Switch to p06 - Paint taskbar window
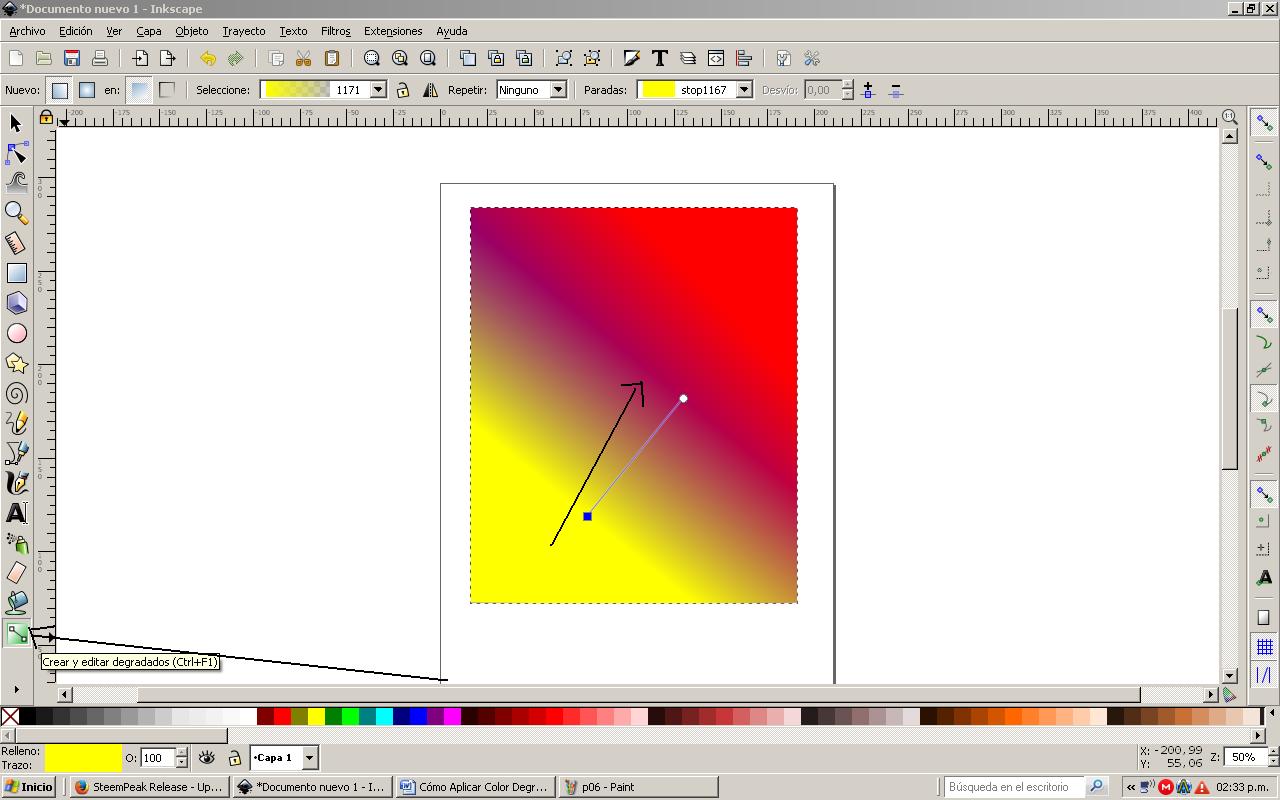The image size is (1280, 800). click(x=638, y=787)
